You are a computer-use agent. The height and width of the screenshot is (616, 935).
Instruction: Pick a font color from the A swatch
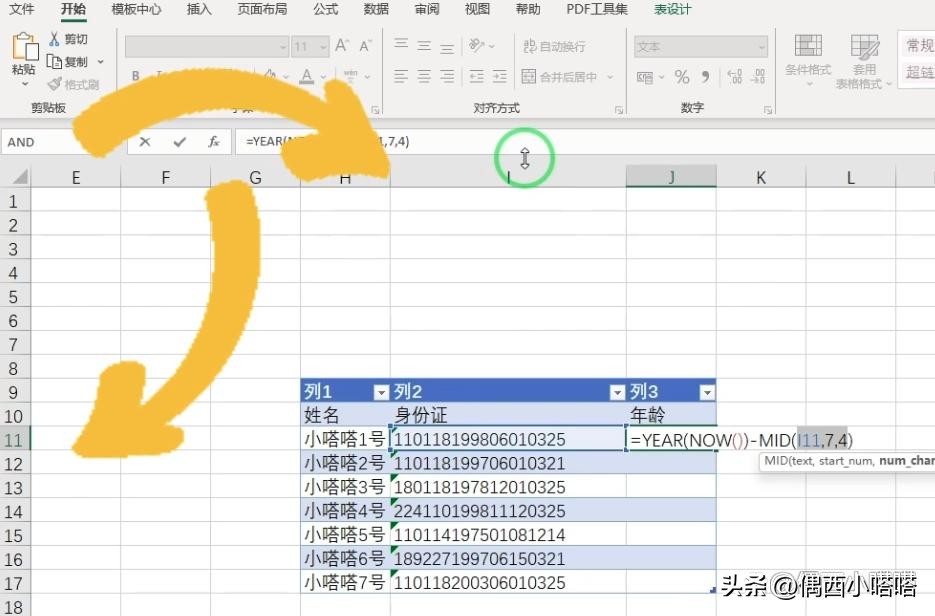pos(307,76)
